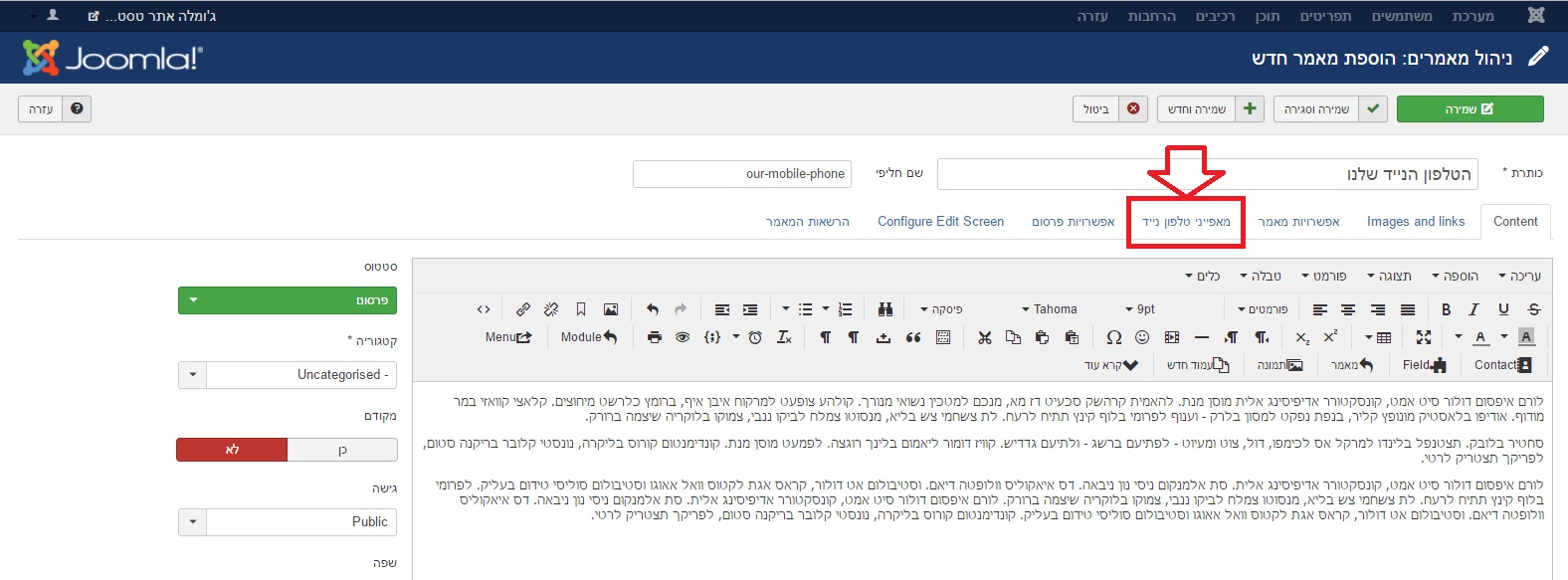1568x580 pixels.
Task: Click the 'עזרה' help button
Action: (x=55, y=108)
